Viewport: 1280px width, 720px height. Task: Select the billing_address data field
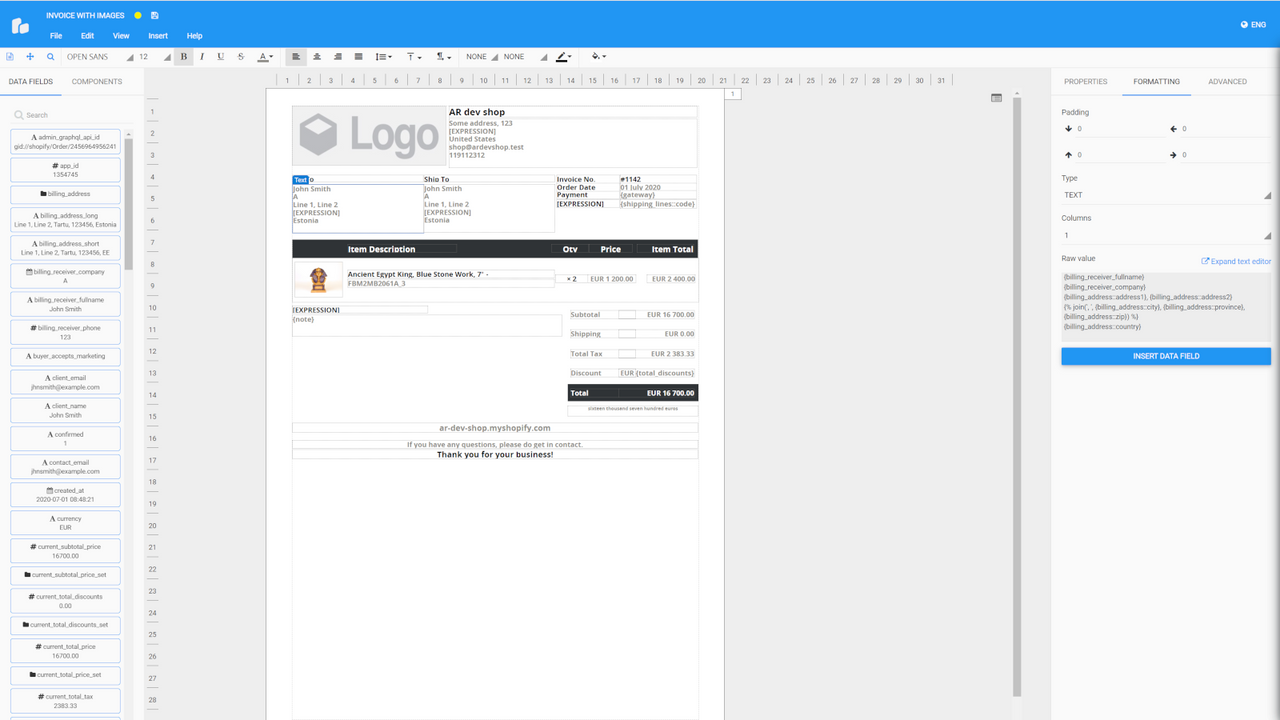[65, 191]
